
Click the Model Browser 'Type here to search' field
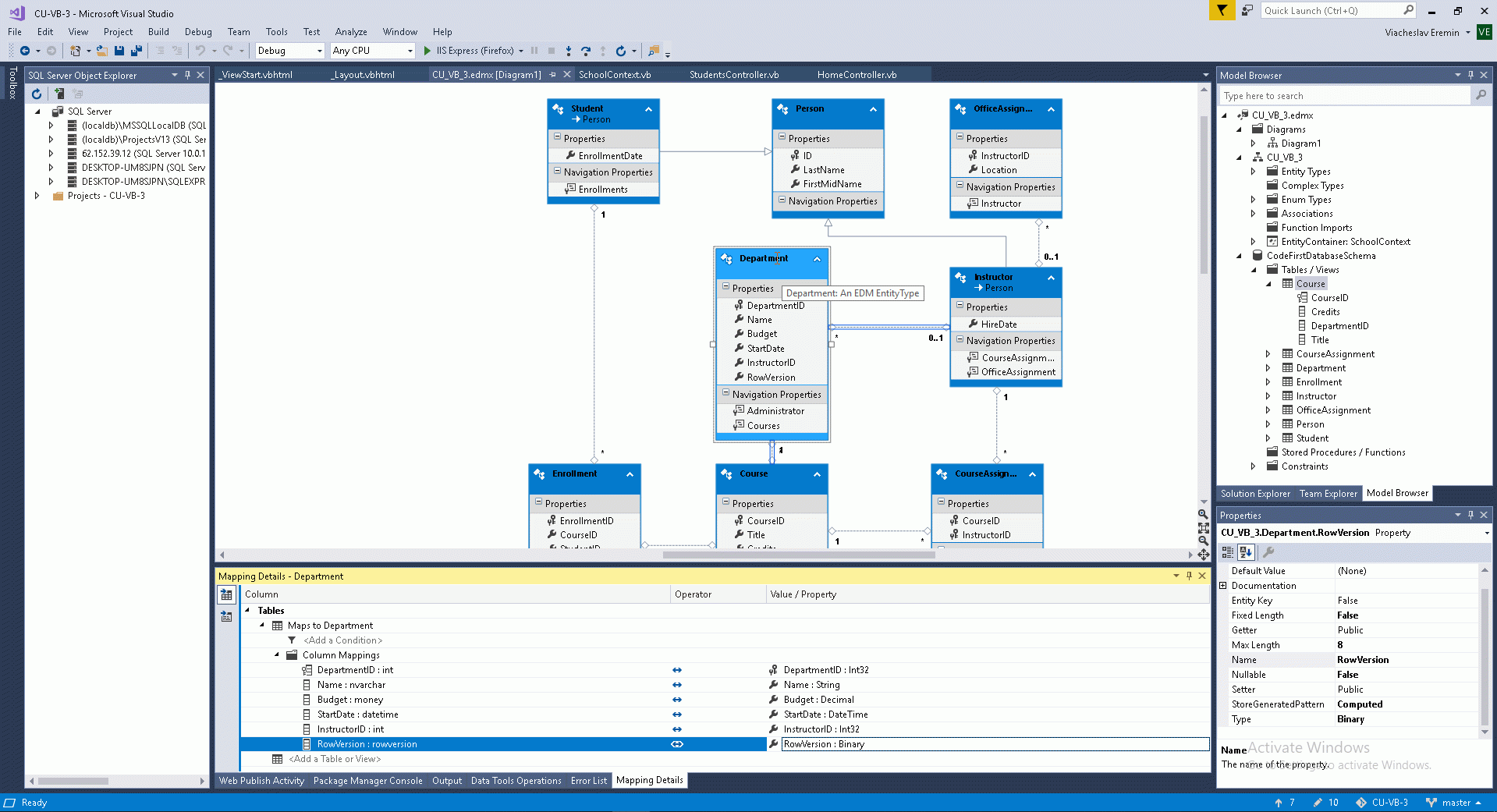pos(1345,95)
